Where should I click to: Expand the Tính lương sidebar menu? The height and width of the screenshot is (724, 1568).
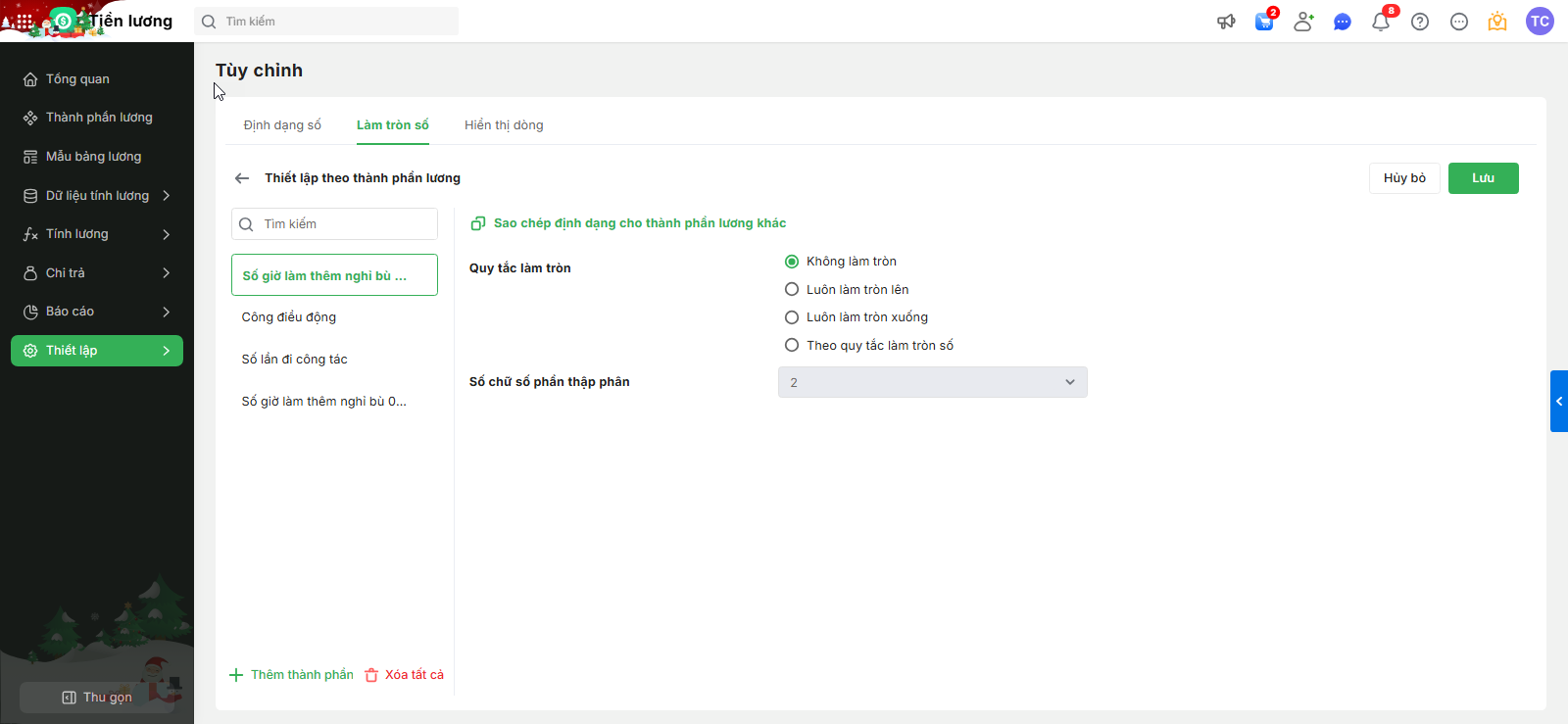tap(97, 234)
